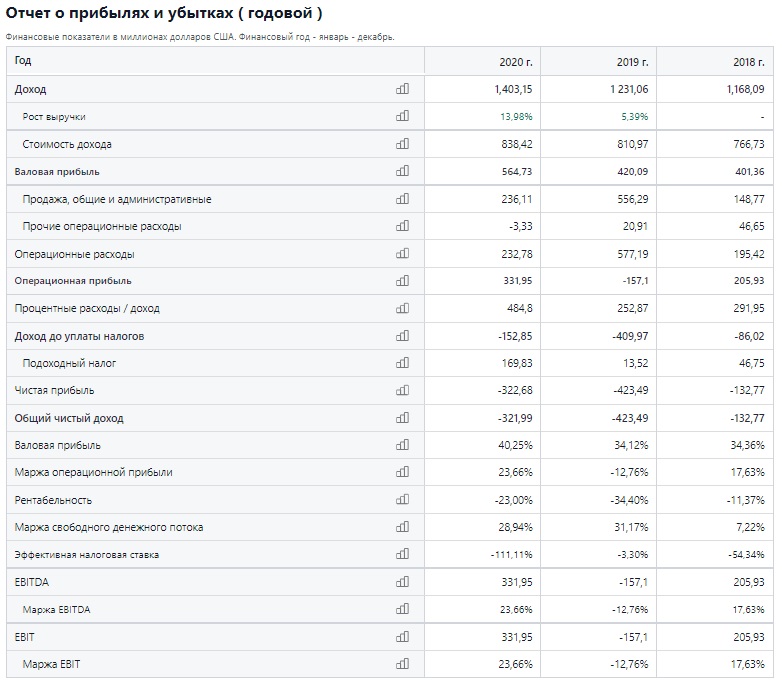Show chart for Продажа, общие и административные
The width and height of the screenshot is (782, 681).
click(402, 199)
